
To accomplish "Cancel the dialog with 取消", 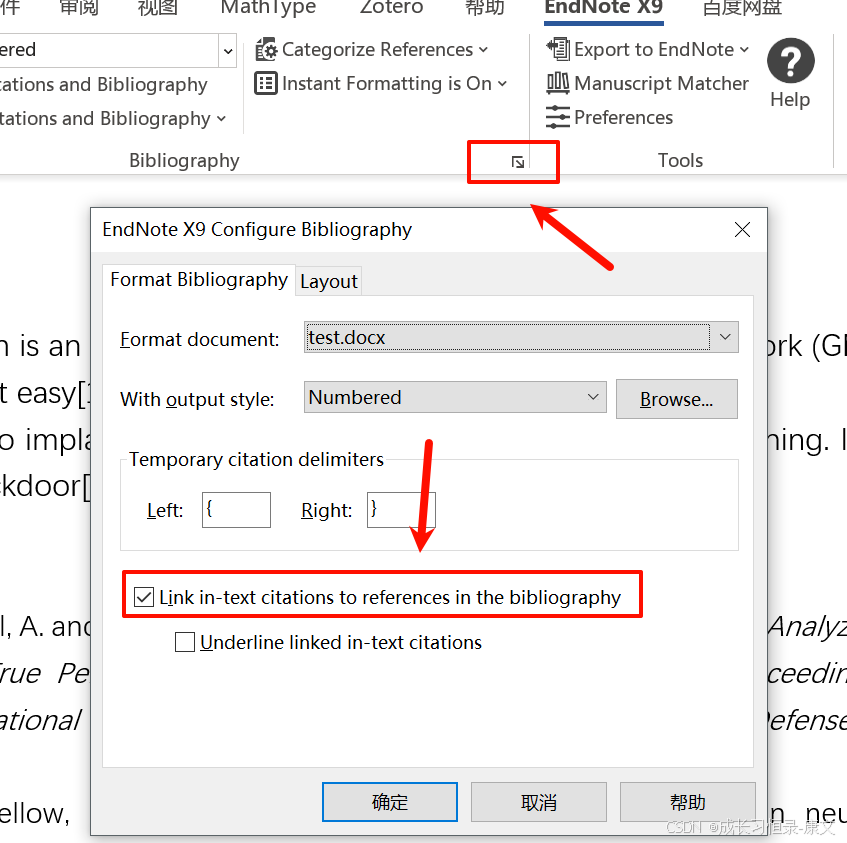I will [x=539, y=802].
